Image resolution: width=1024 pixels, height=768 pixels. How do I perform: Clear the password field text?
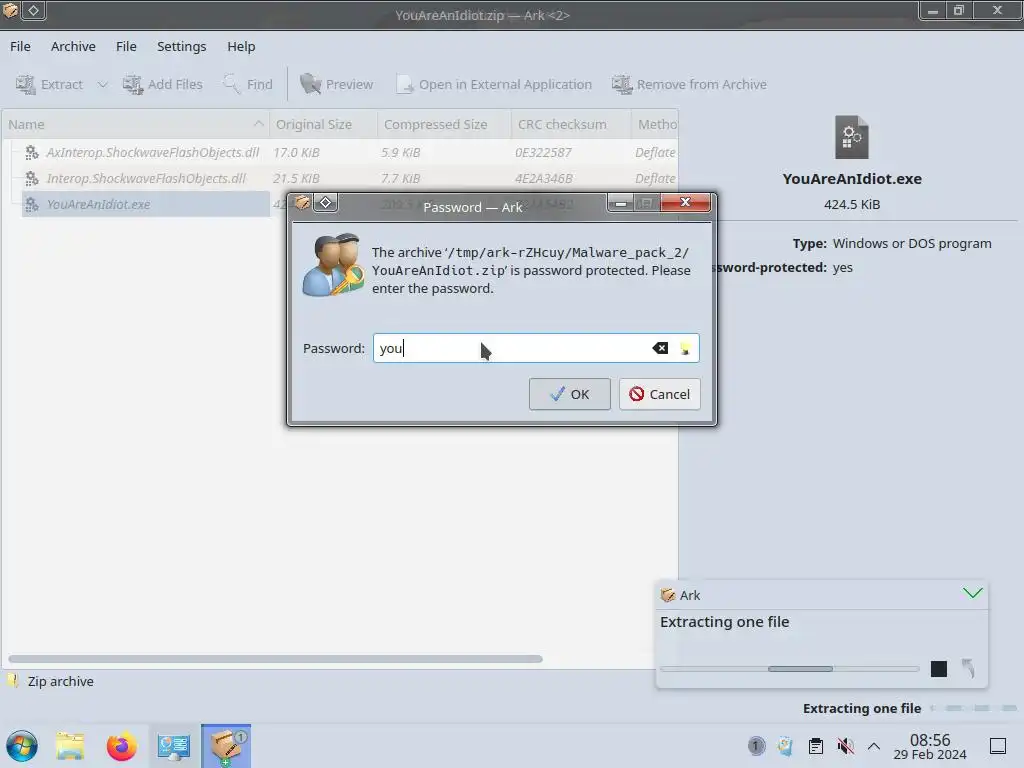660,348
